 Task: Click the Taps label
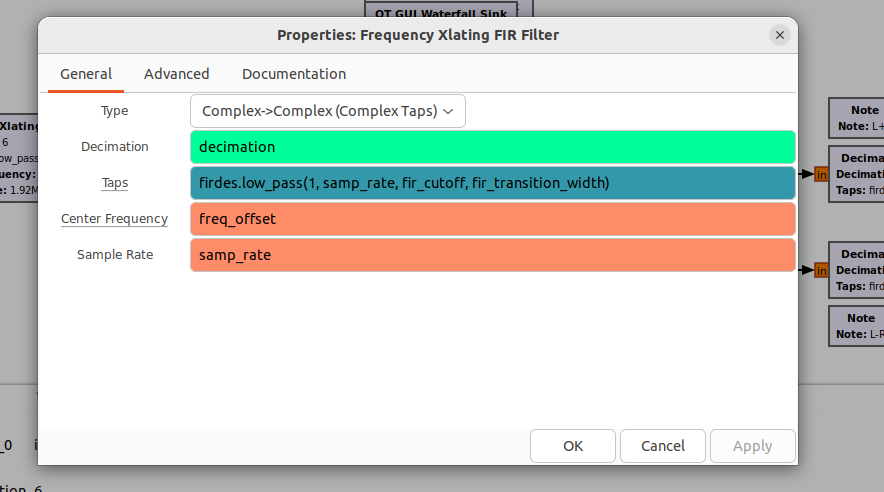[115, 183]
